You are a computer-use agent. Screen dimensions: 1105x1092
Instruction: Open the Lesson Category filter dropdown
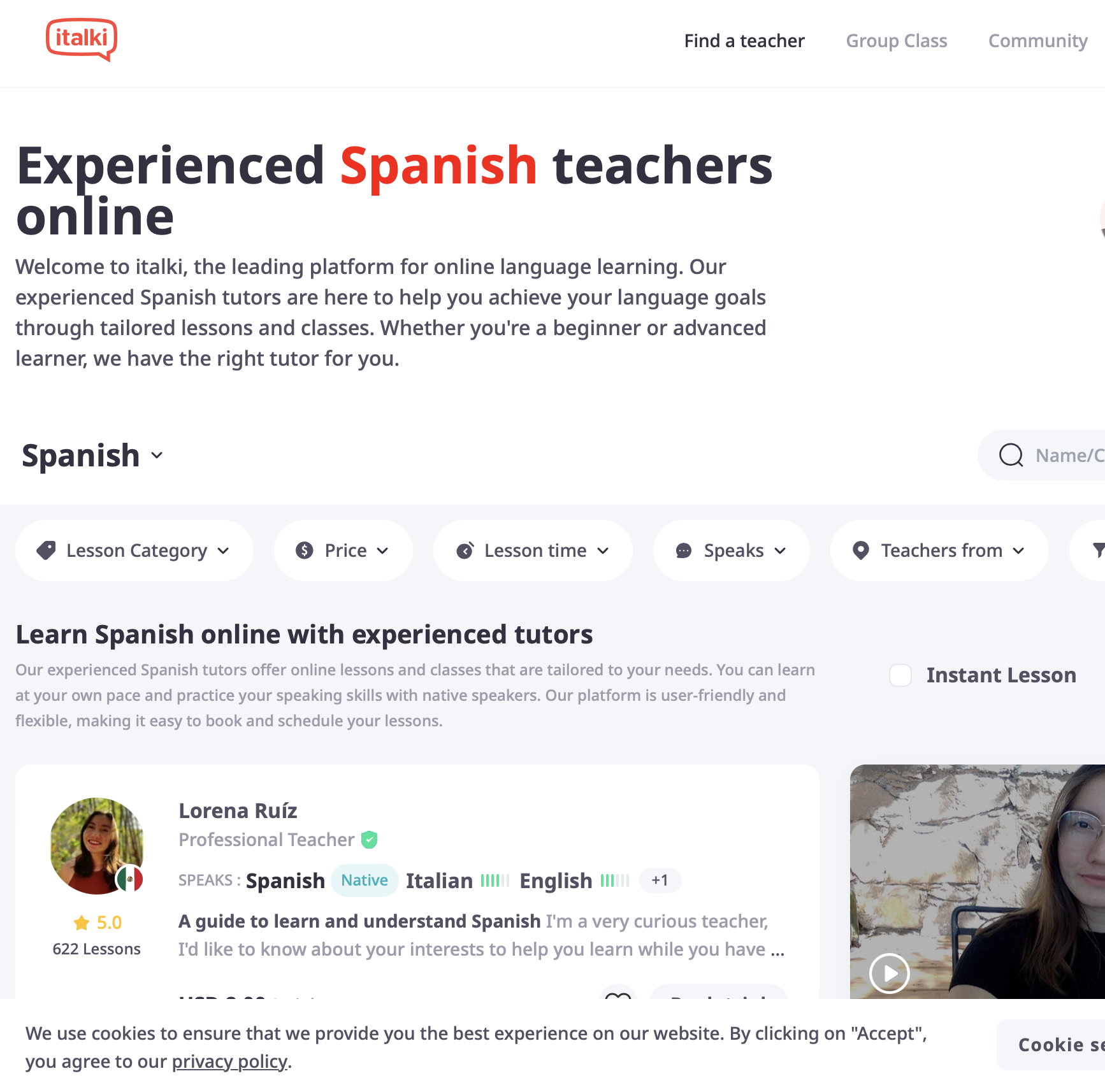click(x=134, y=550)
